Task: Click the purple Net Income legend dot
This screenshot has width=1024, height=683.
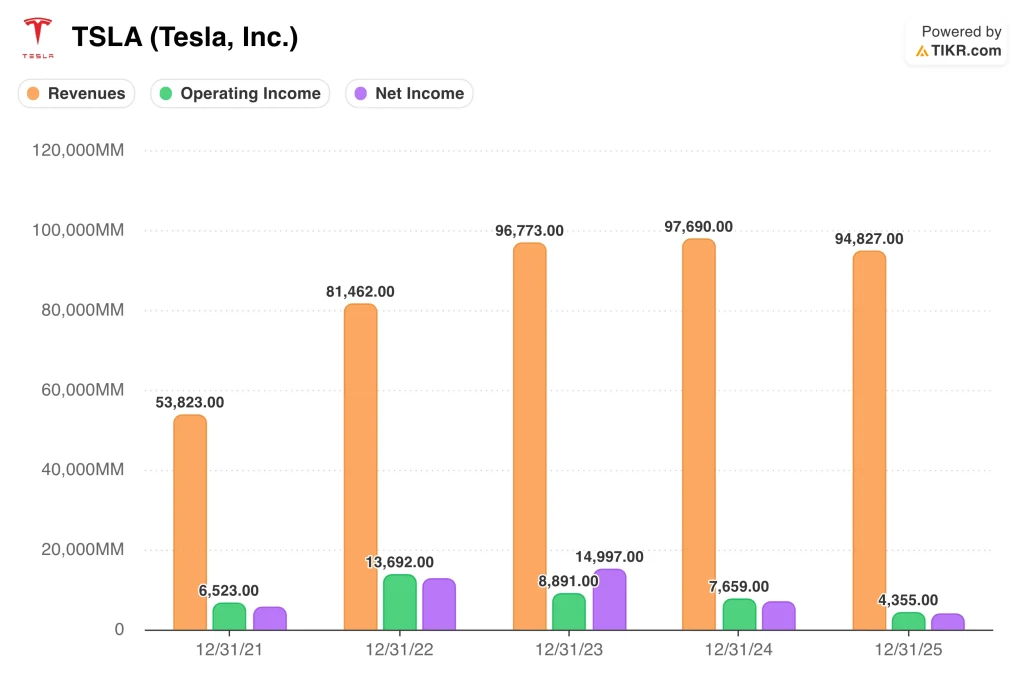Action: pyautogui.click(x=361, y=94)
